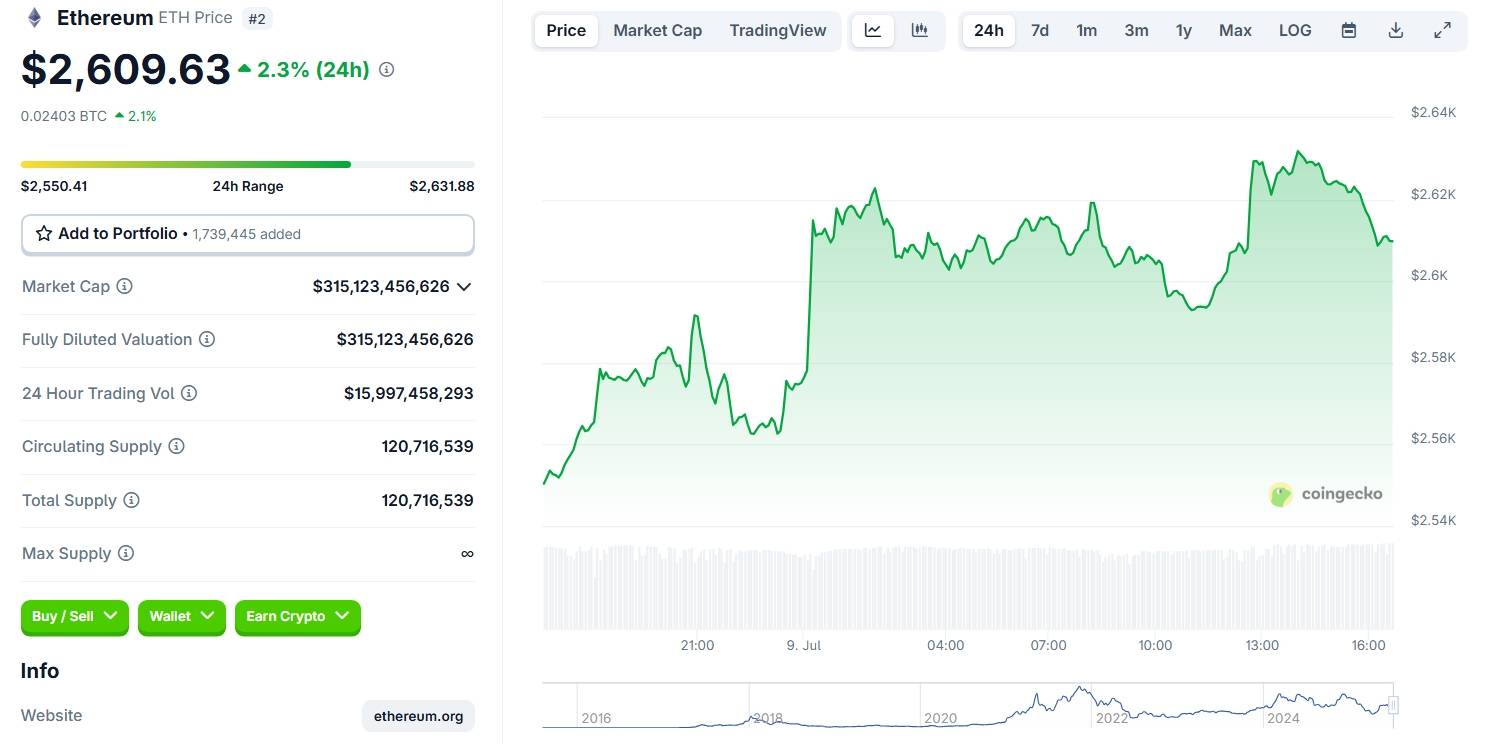Click the right handle of timeline navigator
The width and height of the screenshot is (1489, 744).
[1393, 706]
